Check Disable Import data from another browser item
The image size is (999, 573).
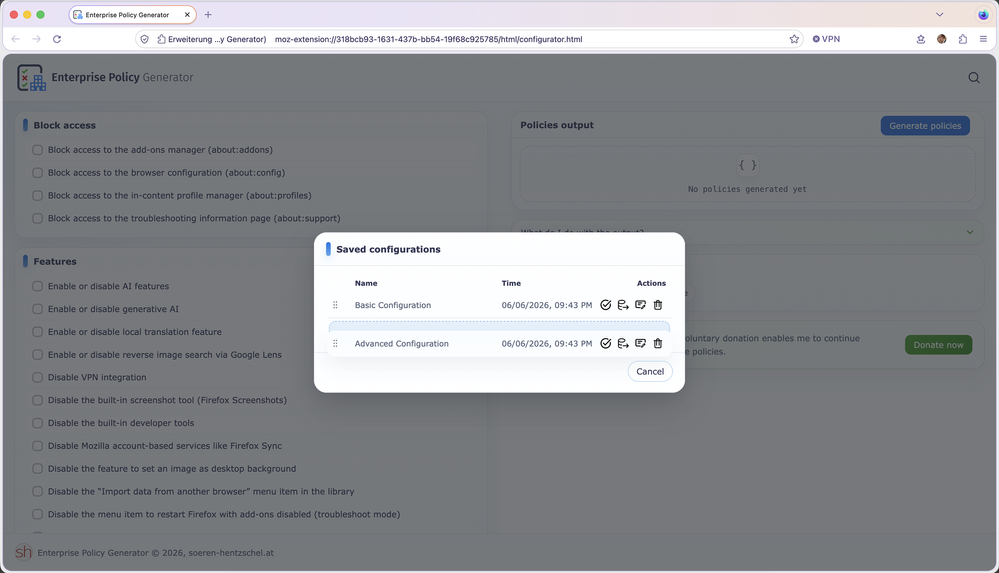pos(38,491)
